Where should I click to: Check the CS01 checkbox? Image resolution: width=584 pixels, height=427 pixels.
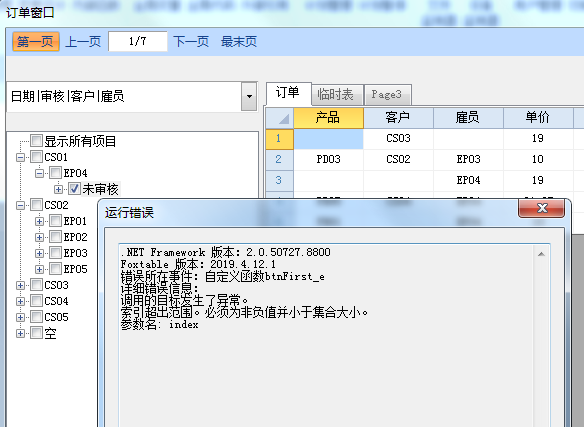pyautogui.click(x=36, y=156)
